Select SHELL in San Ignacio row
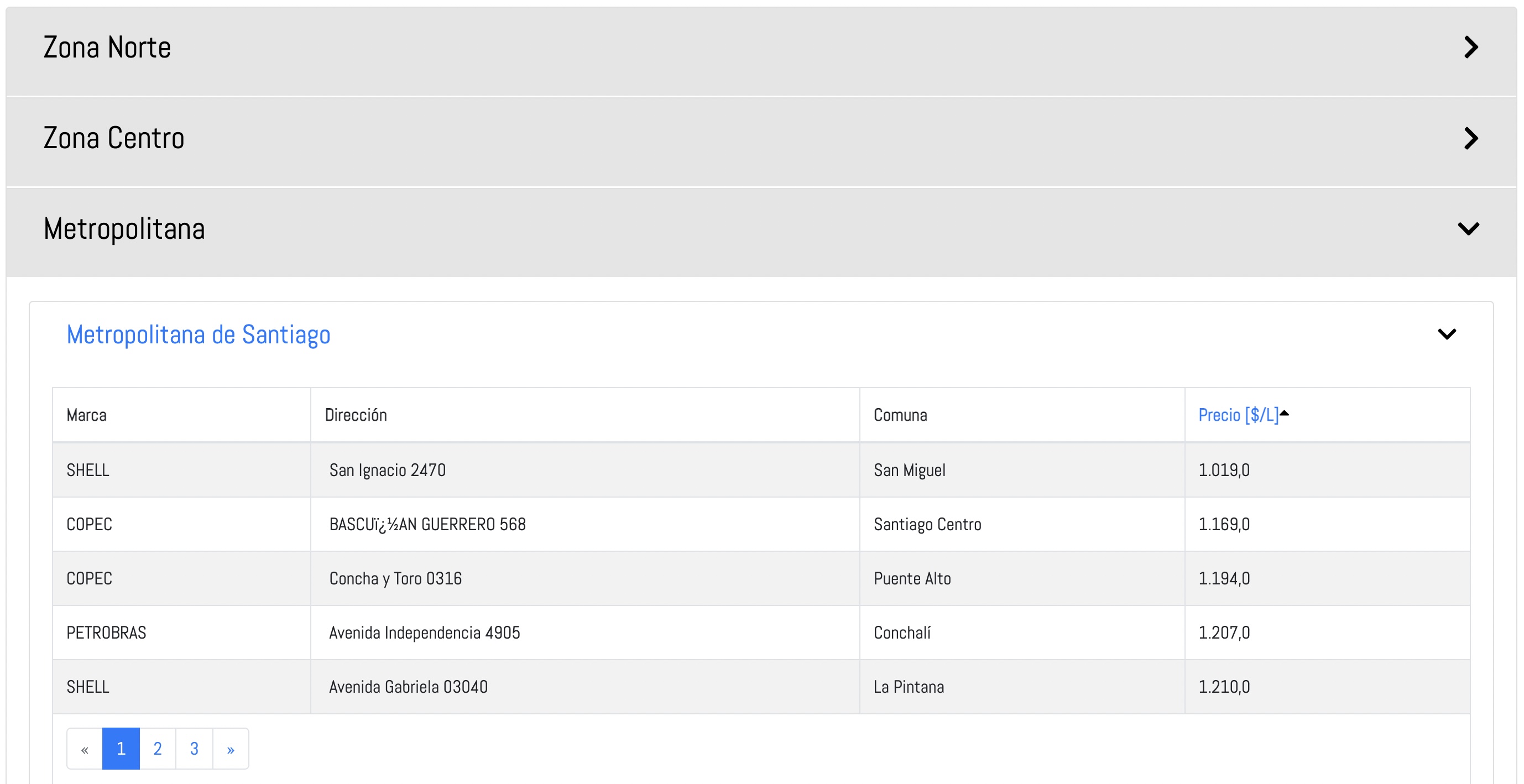This screenshot has width=1524, height=784. tap(87, 471)
